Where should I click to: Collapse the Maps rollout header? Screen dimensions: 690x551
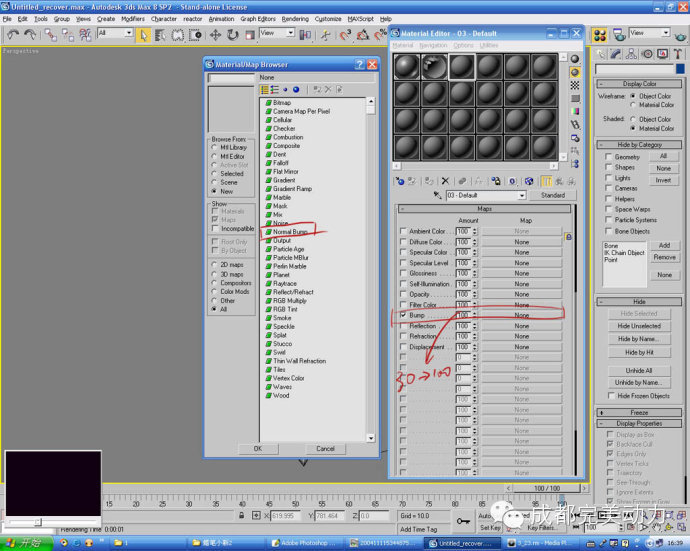pyautogui.click(x=484, y=209)
